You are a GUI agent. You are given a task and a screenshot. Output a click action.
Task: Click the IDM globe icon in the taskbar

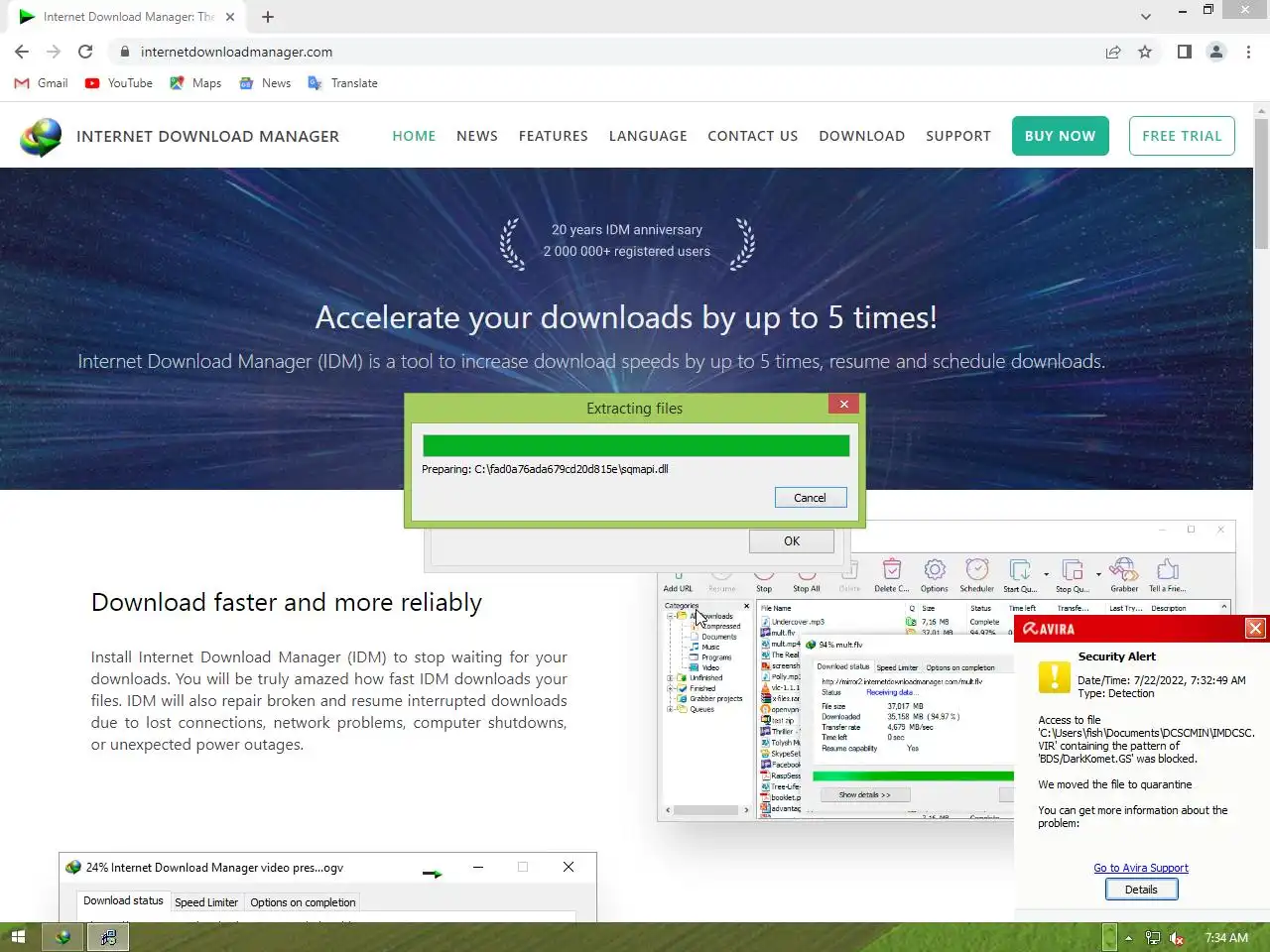coord(63,937)
